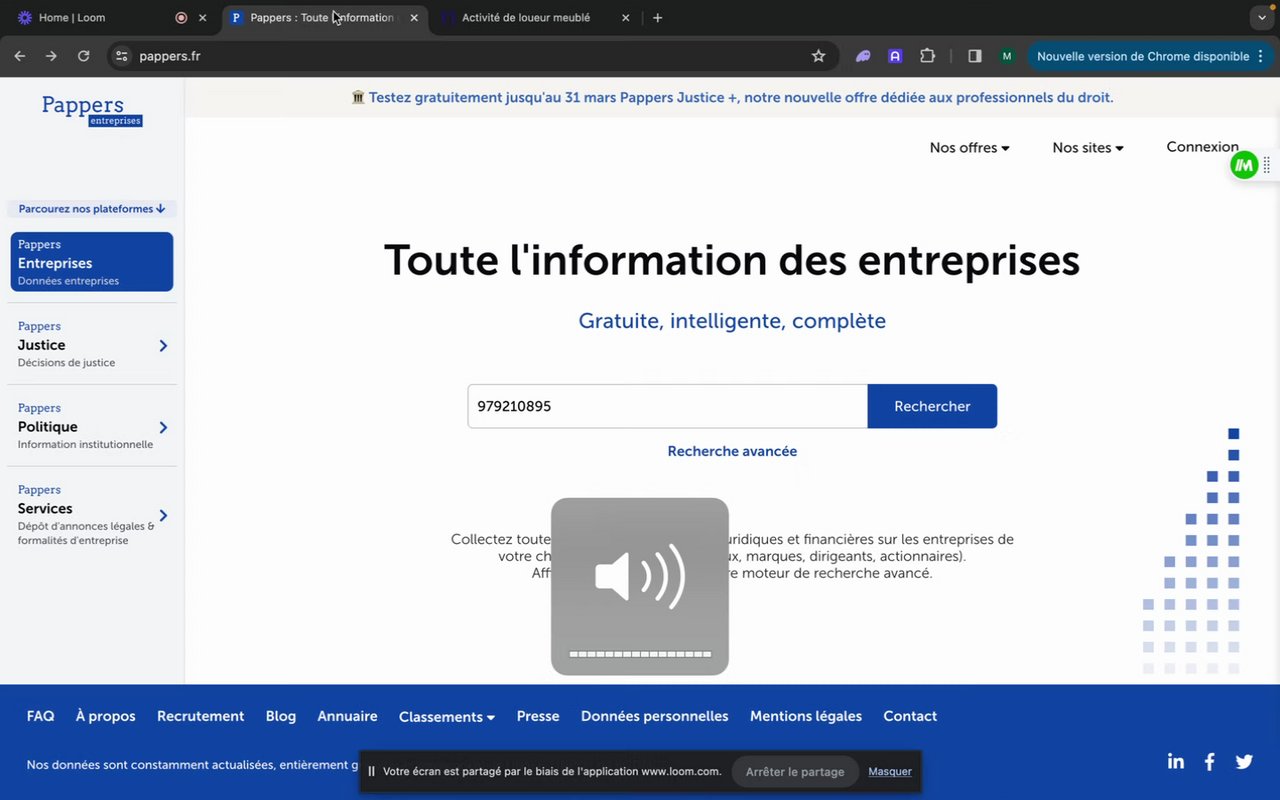The image size is (1280, 800).
Task: Click Connexion to log in
Action: (x=1202, y=147)
